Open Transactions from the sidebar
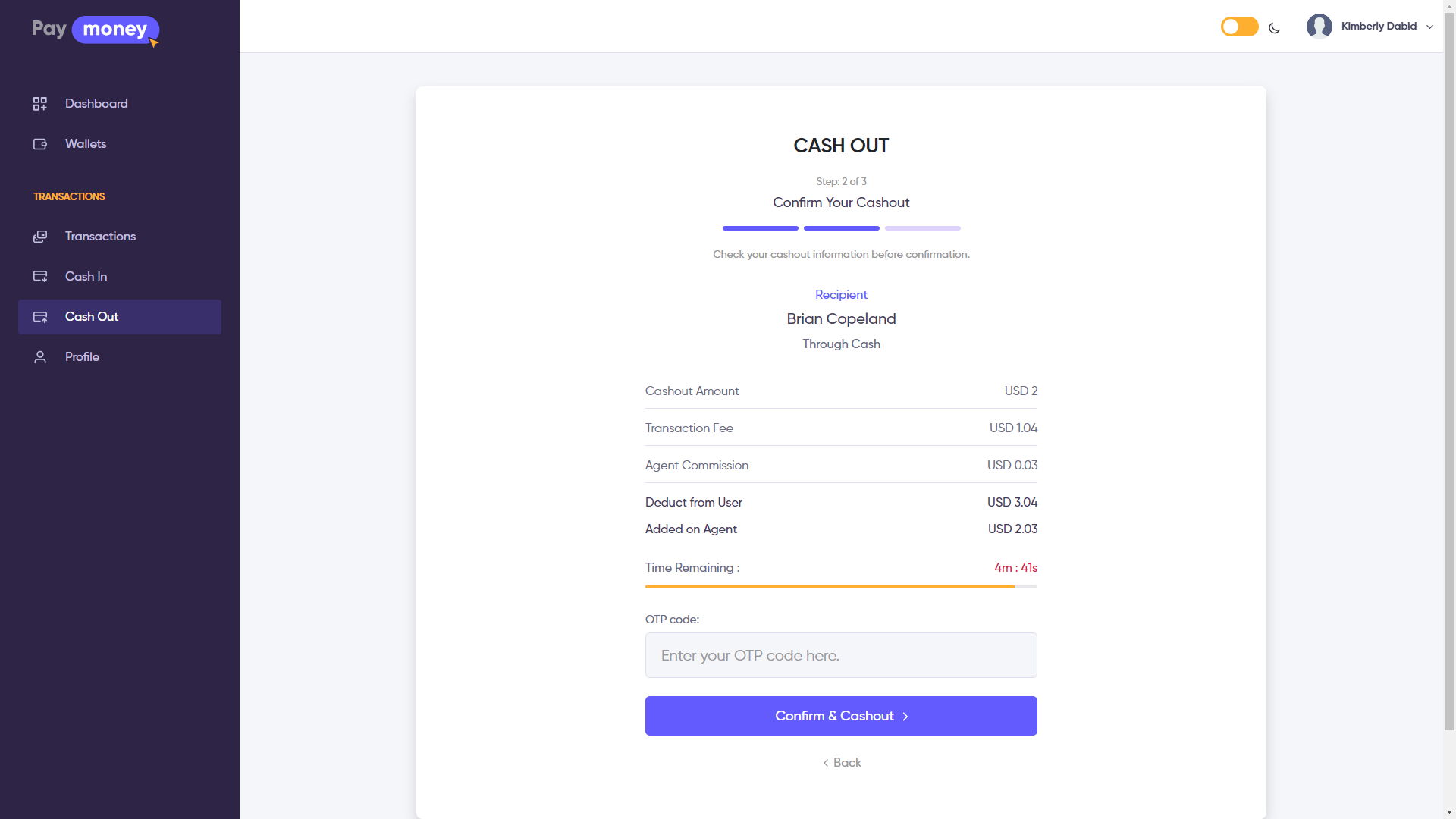The image size is (1456, 819). click(100, 236)
